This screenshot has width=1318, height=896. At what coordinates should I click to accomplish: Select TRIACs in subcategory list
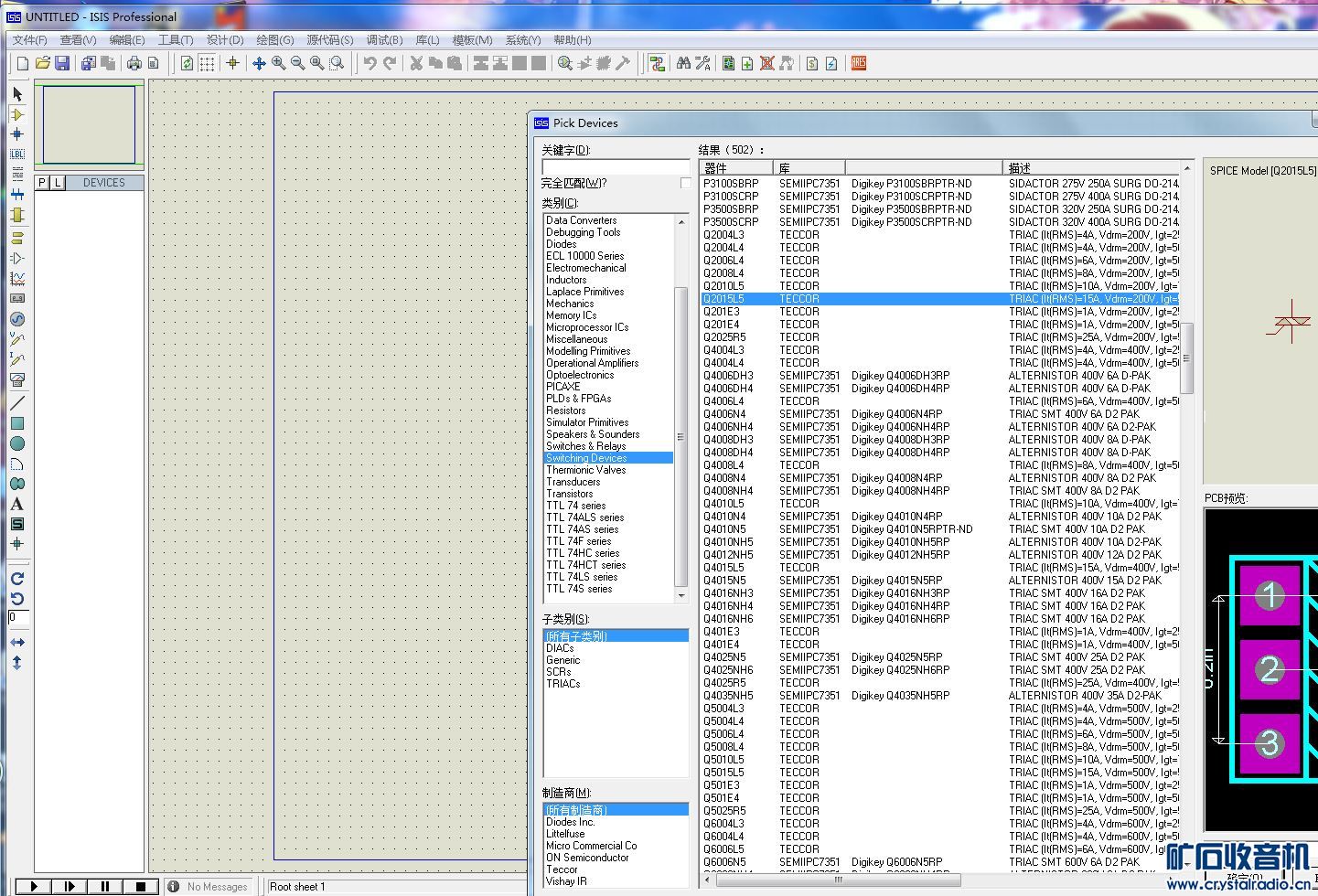coord(563,684)
